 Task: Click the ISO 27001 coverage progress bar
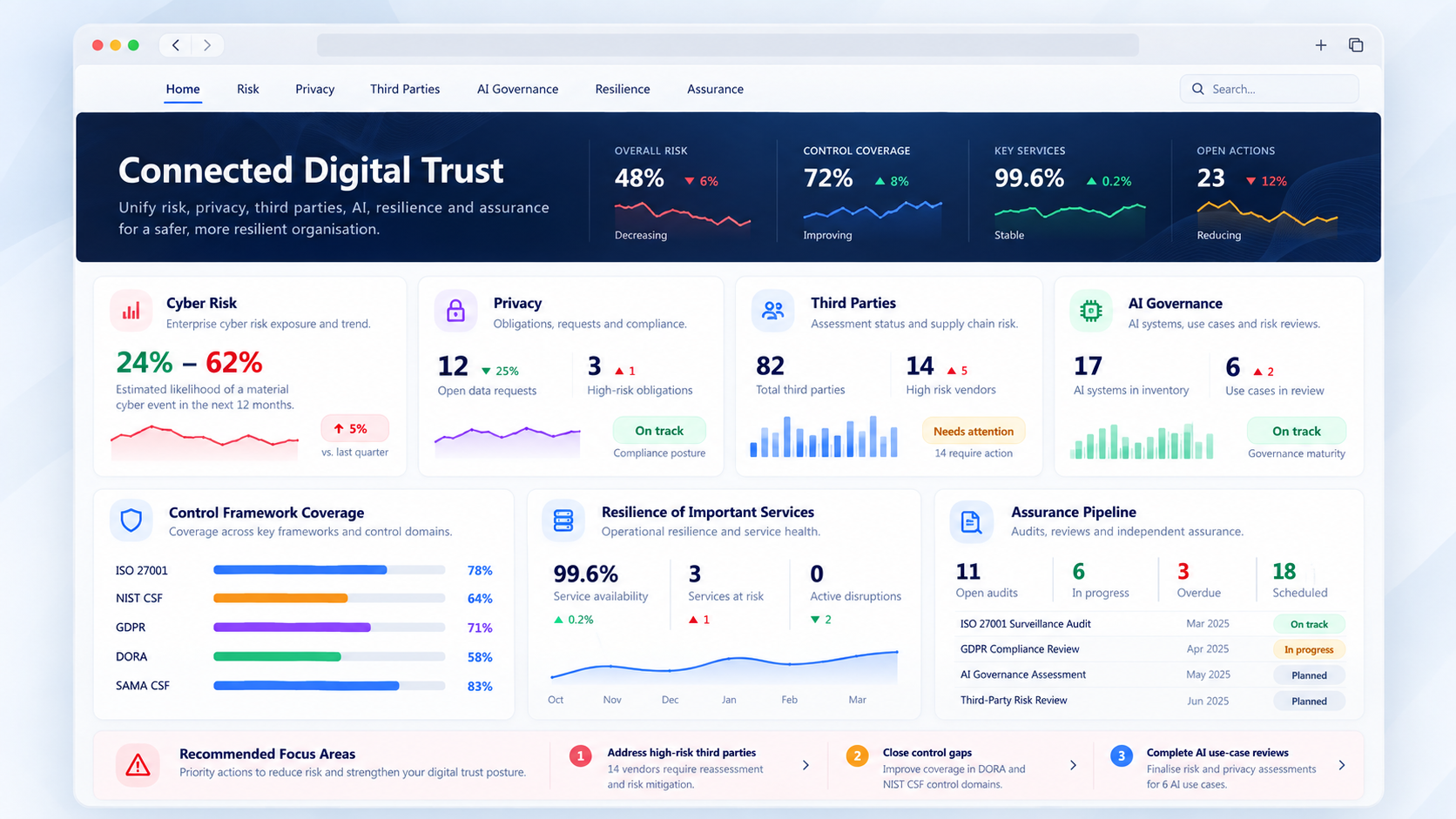click(329, 570)
